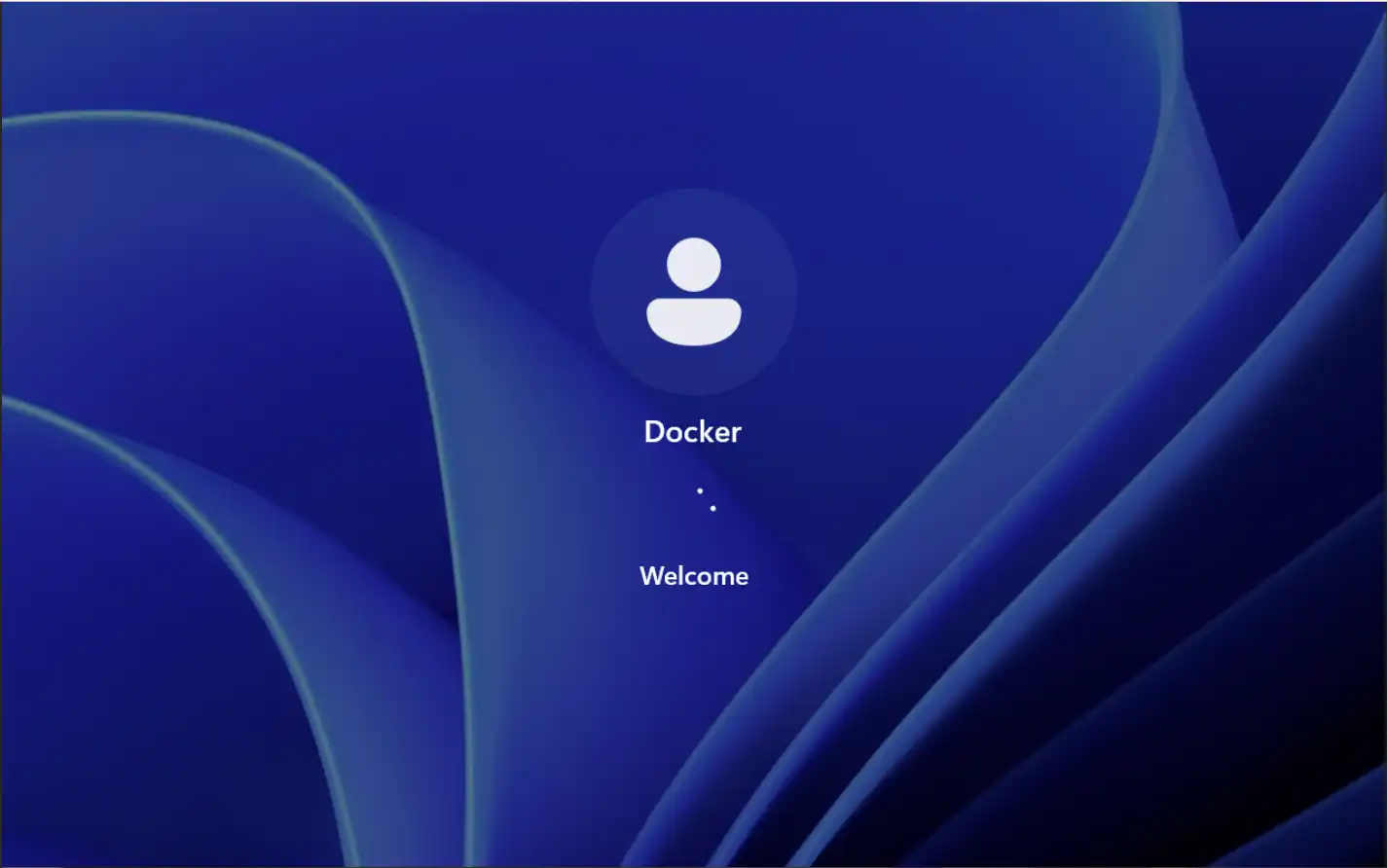Click the middle of the word Welcome
The width and height of the screenshot is (1387, 868).
pyautogui.click(x=693, y=576)
